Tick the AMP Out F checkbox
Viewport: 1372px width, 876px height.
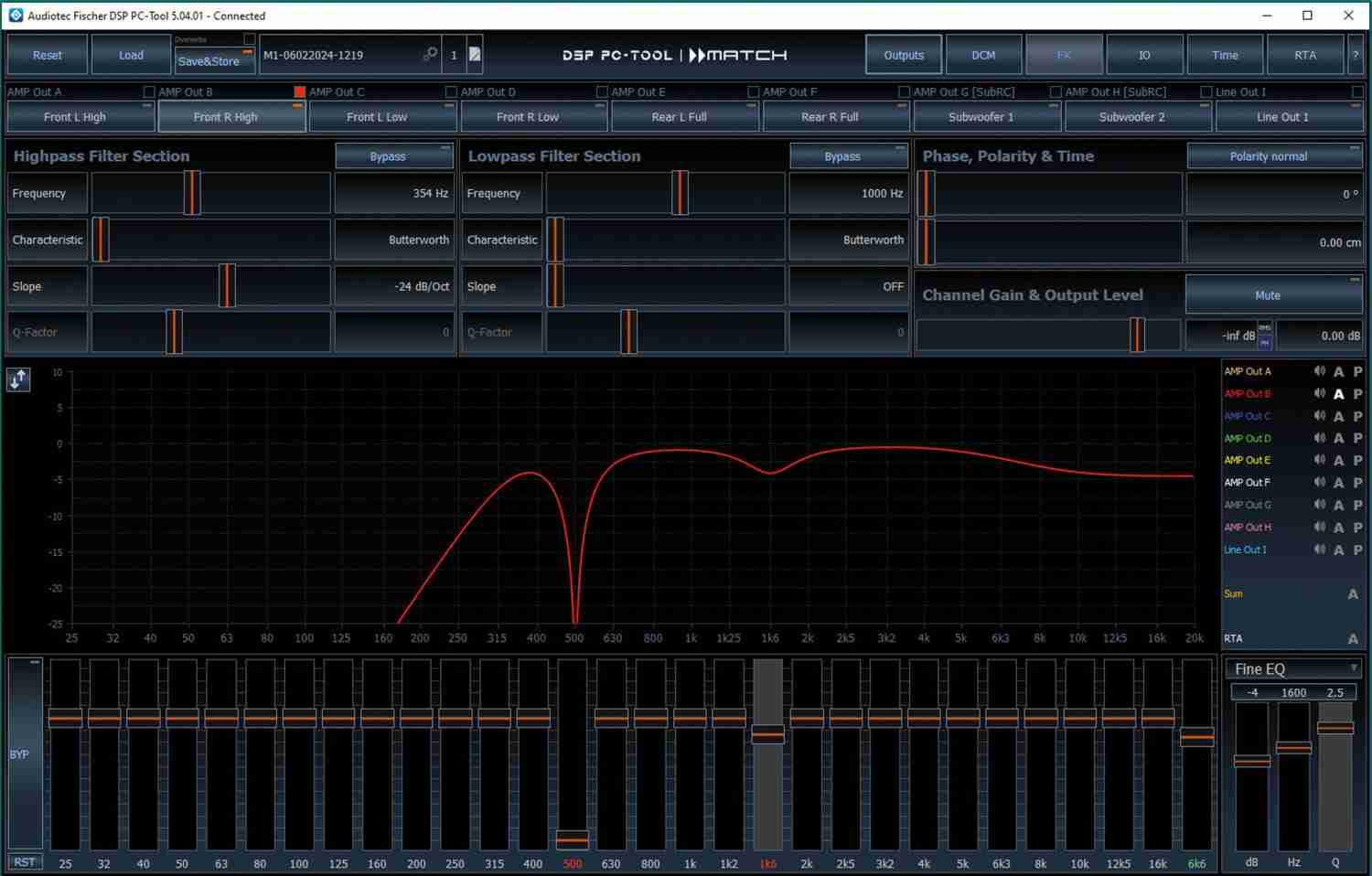904,91
